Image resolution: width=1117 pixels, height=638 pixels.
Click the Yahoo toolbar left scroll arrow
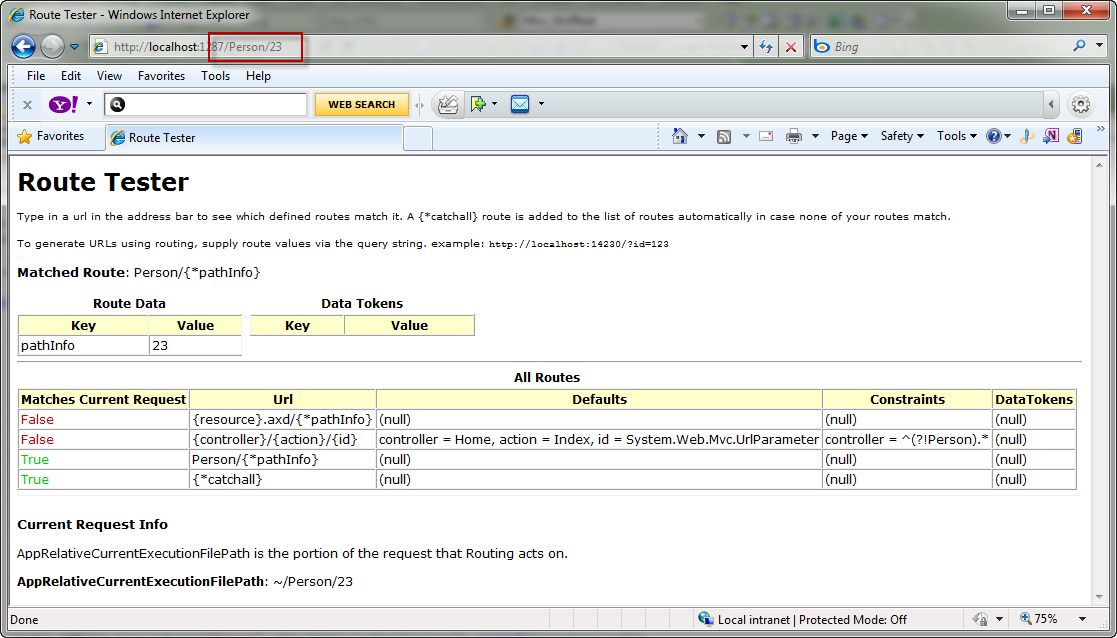pos(1051,105)
